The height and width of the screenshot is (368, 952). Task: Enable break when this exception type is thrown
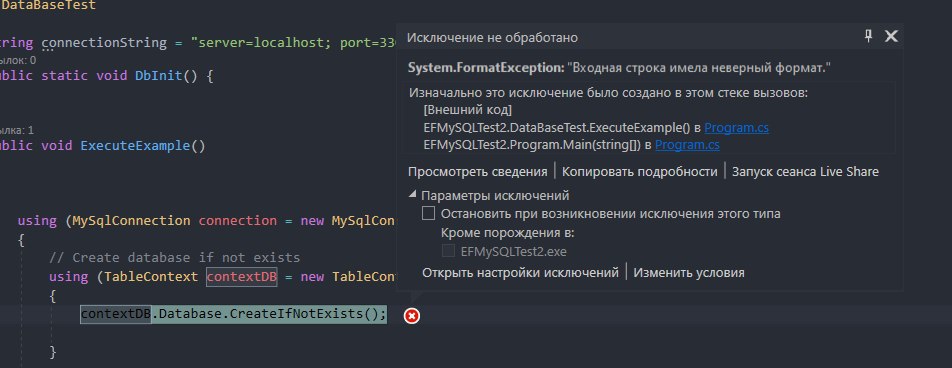429,213
